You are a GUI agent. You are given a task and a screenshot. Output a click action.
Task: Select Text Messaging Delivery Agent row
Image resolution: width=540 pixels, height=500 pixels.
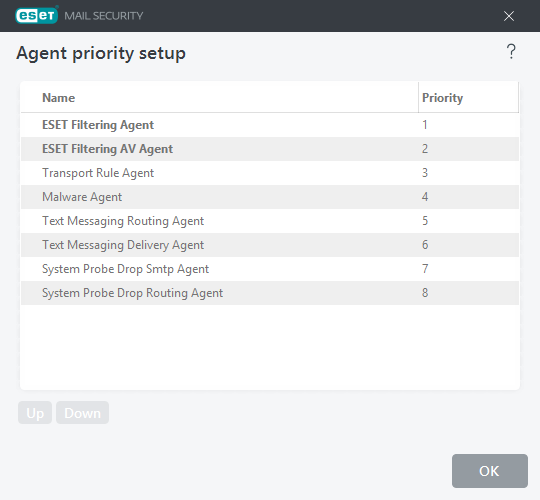point(270,245)
